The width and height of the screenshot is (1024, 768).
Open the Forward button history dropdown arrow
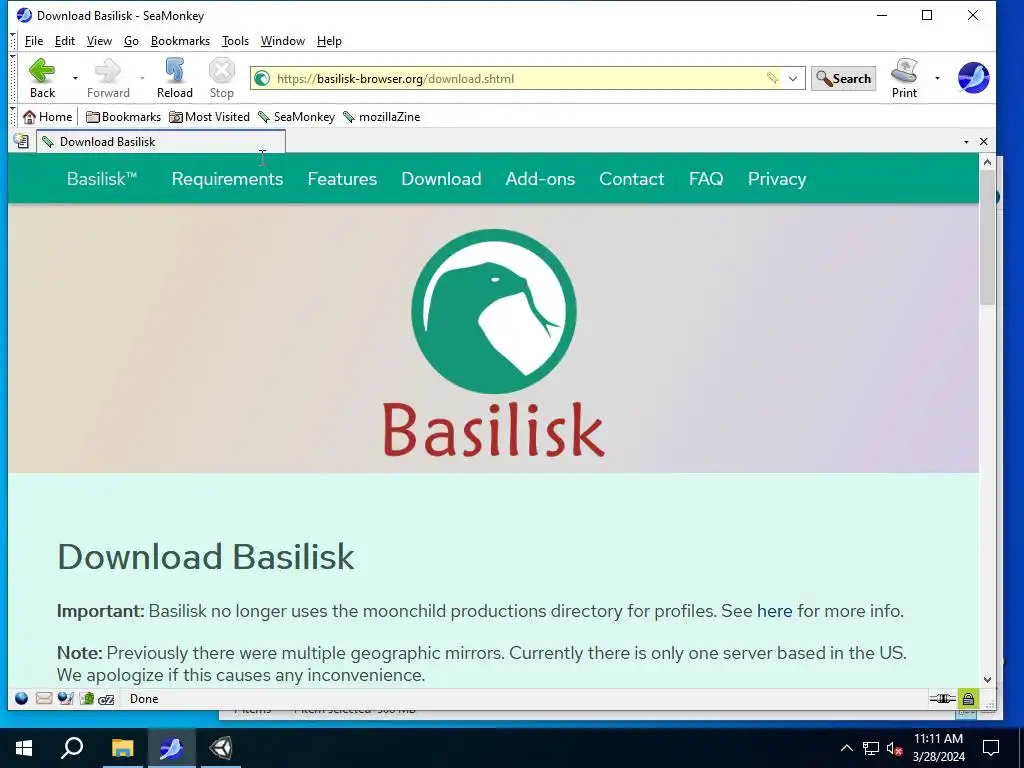pos(142,78)
